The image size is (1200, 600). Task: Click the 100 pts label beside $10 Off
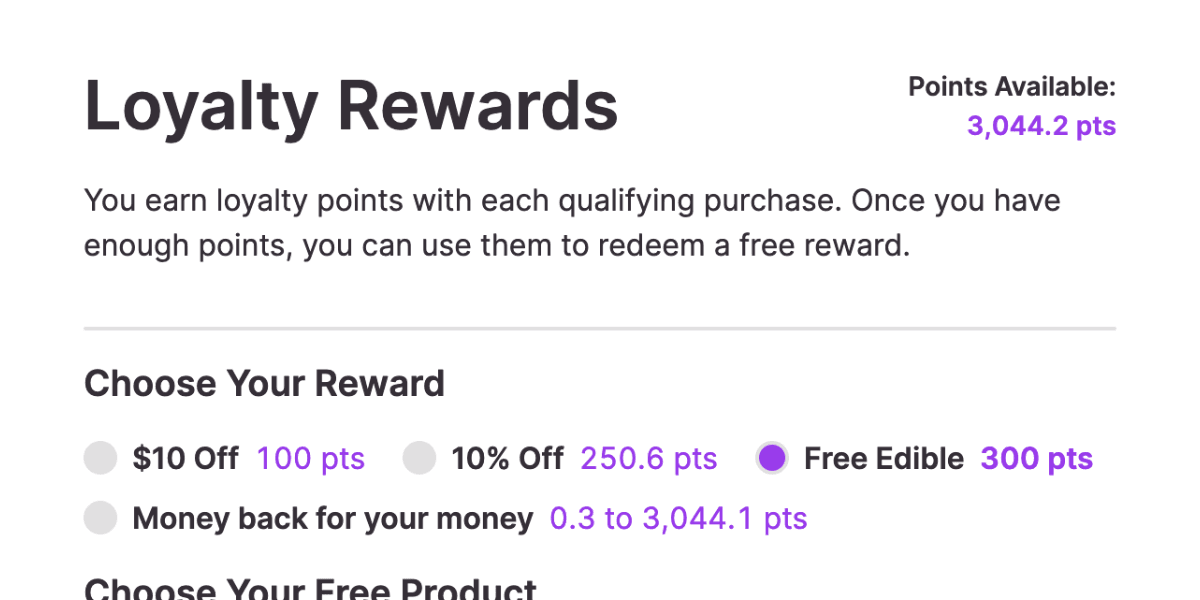(310, 458)
